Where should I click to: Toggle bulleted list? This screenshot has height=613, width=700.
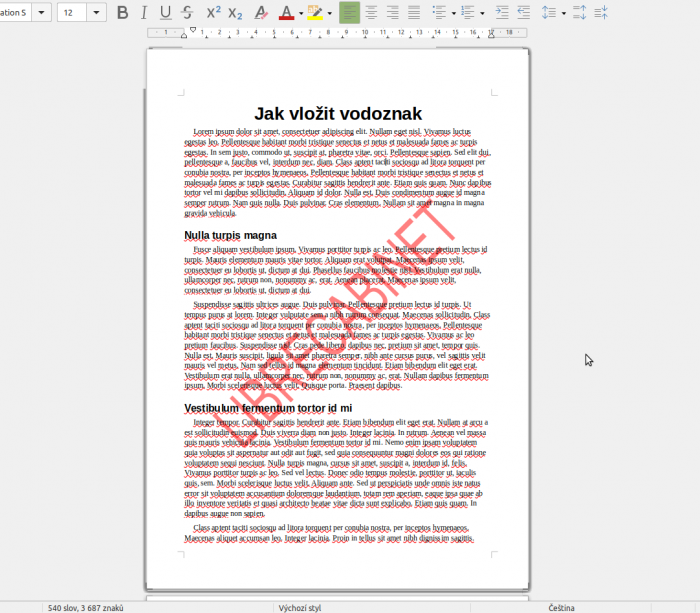pos(440,13)
